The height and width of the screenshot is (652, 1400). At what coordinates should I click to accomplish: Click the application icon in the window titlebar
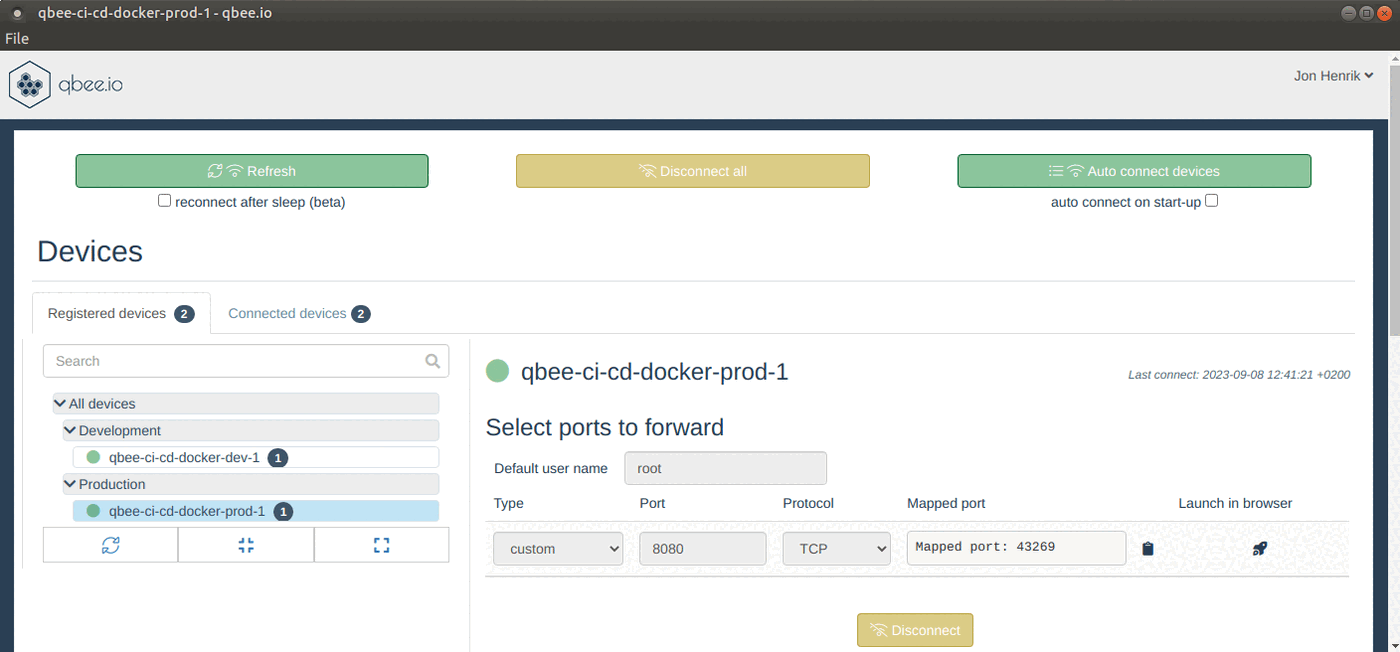[15, 13]
